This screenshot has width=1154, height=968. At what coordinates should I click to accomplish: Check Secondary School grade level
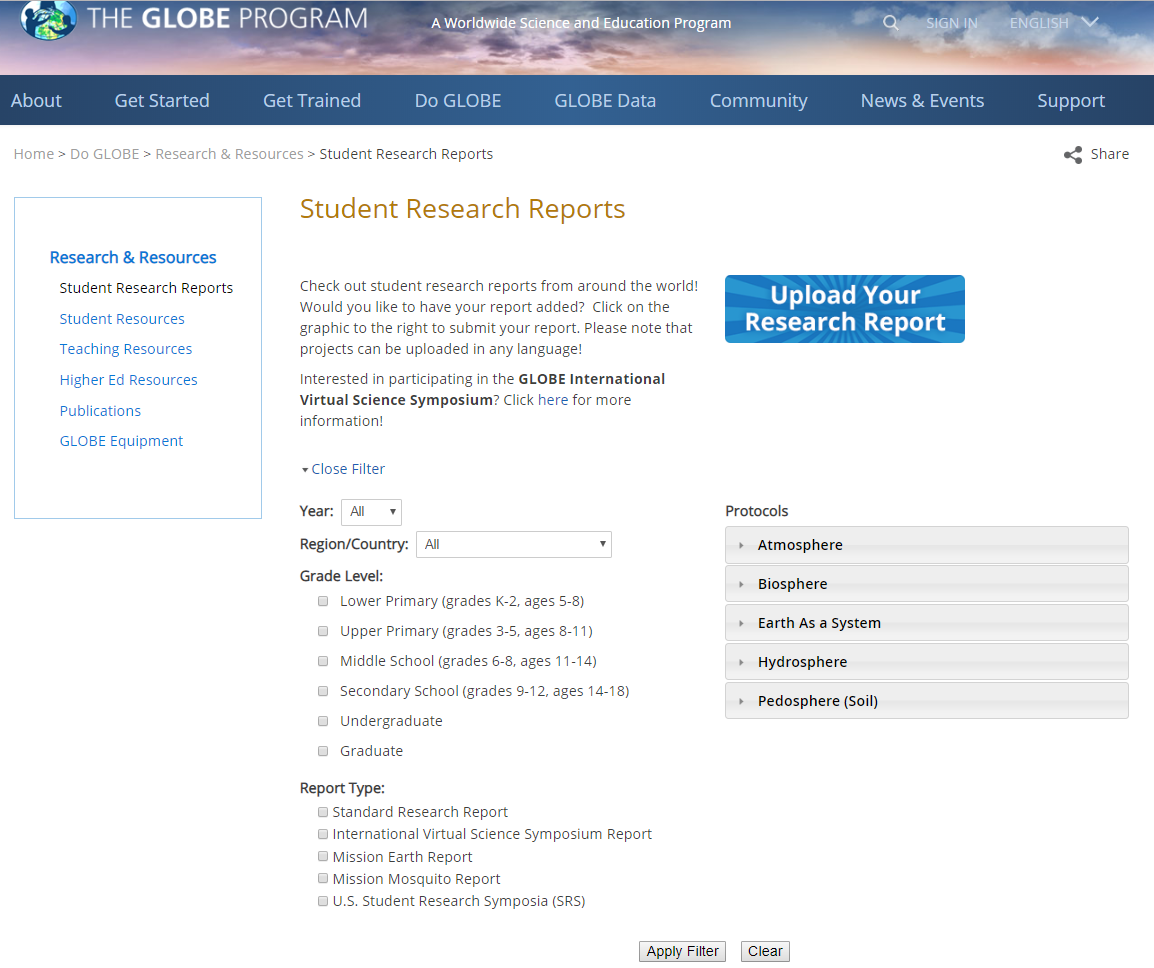(323, 691)
